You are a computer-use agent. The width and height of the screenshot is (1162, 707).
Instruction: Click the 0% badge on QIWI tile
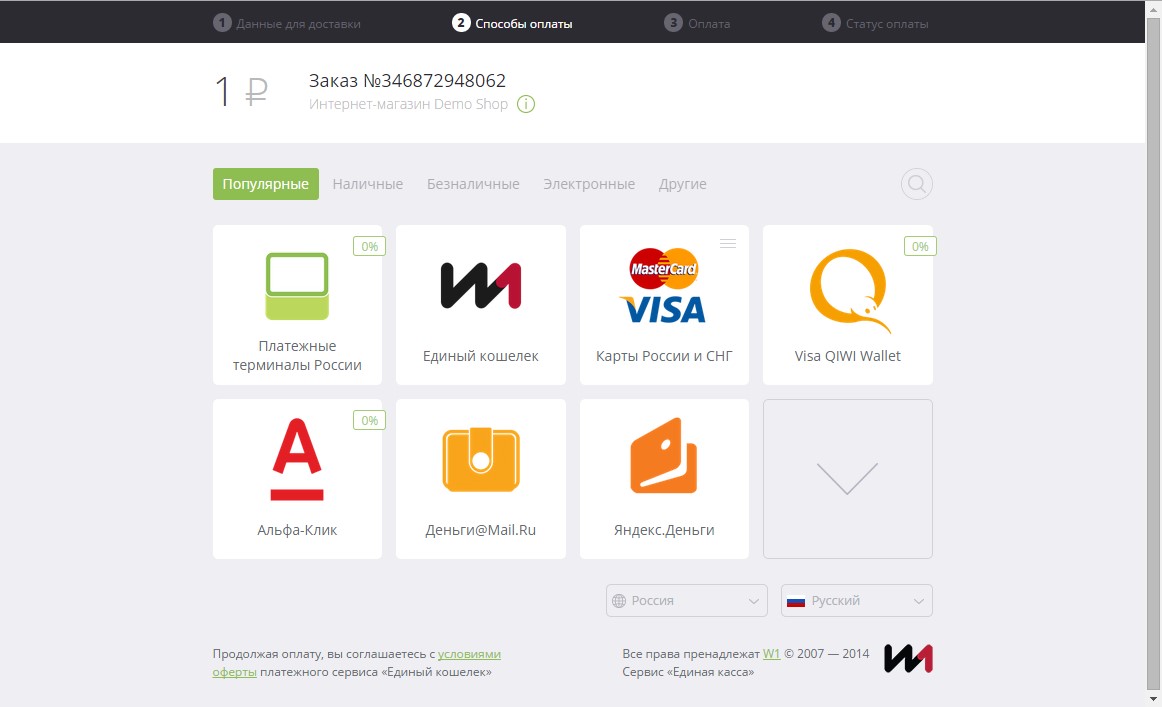920,246
